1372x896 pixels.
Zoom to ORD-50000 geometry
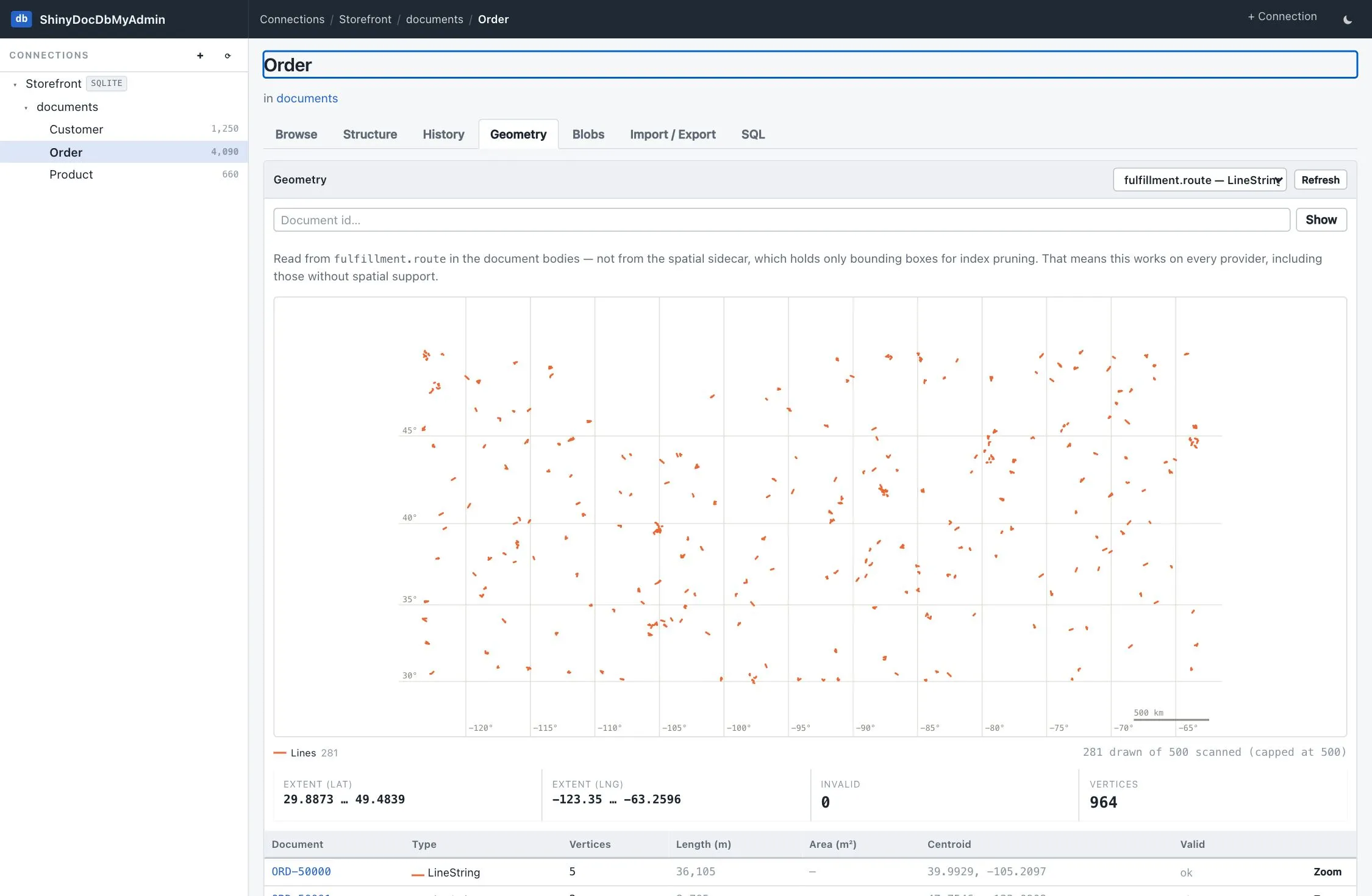(x=1327, y=872)
